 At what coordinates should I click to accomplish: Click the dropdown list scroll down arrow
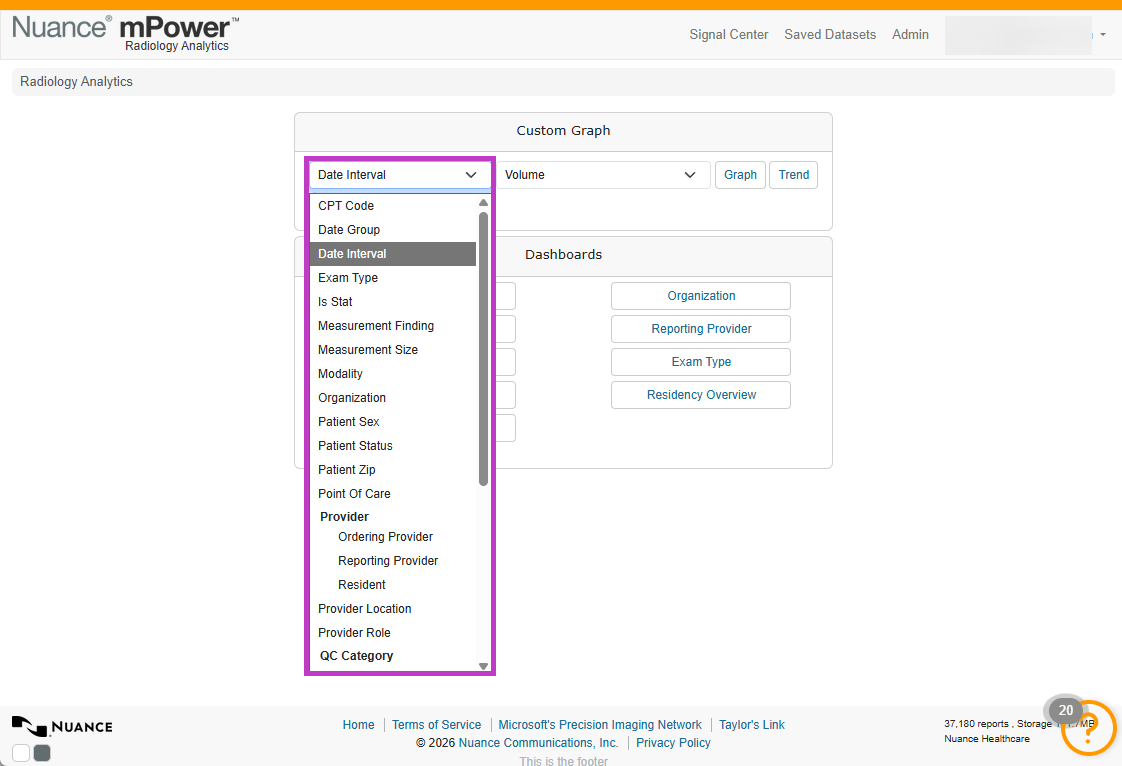click(483, 666)
